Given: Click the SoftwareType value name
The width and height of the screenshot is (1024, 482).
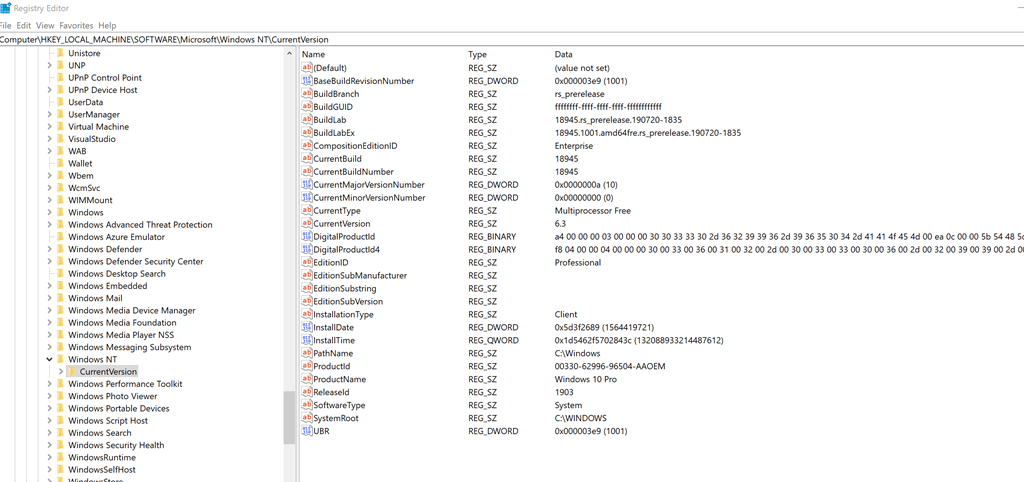Looking at the screenshot, I should (340, 405).
